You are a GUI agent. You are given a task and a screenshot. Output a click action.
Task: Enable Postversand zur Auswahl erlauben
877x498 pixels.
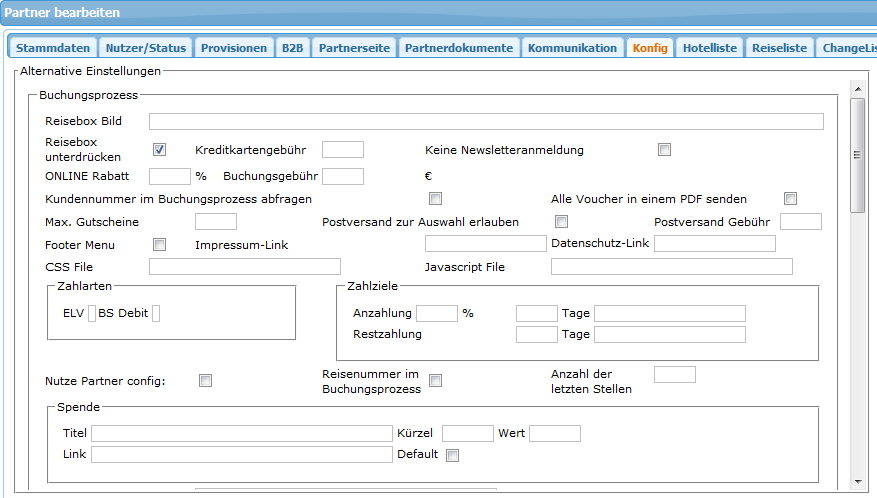click(x=562, y=221)
